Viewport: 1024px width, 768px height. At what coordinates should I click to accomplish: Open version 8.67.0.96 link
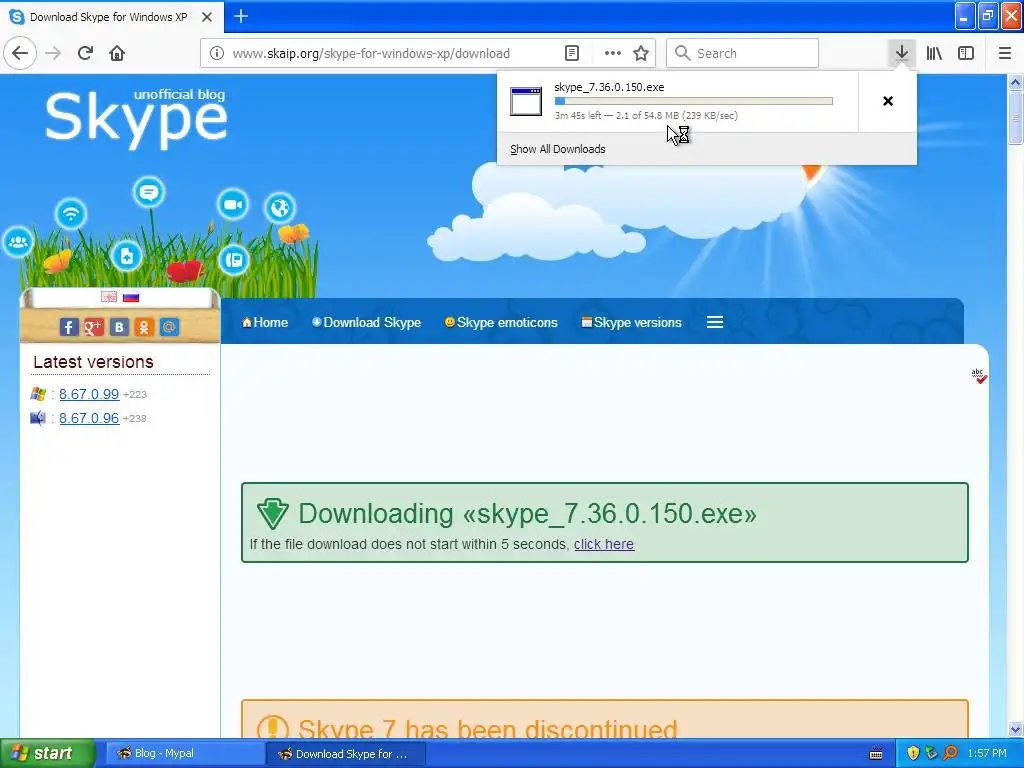click(x=89, y=418)
